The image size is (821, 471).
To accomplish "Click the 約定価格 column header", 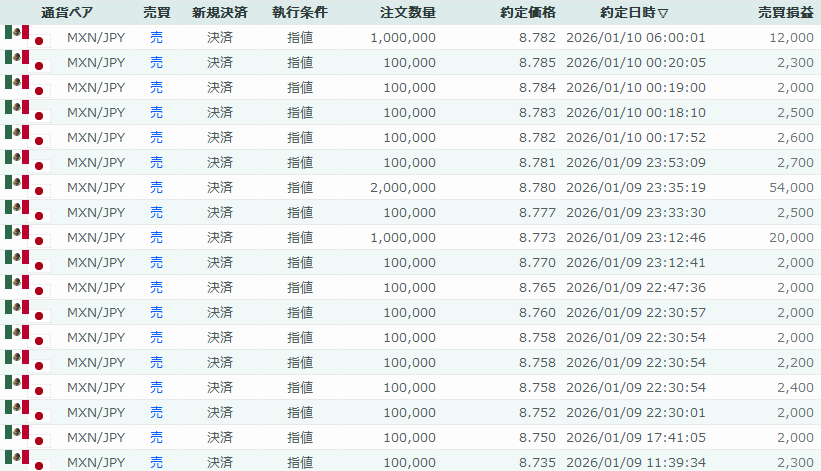I will point(527,13).
